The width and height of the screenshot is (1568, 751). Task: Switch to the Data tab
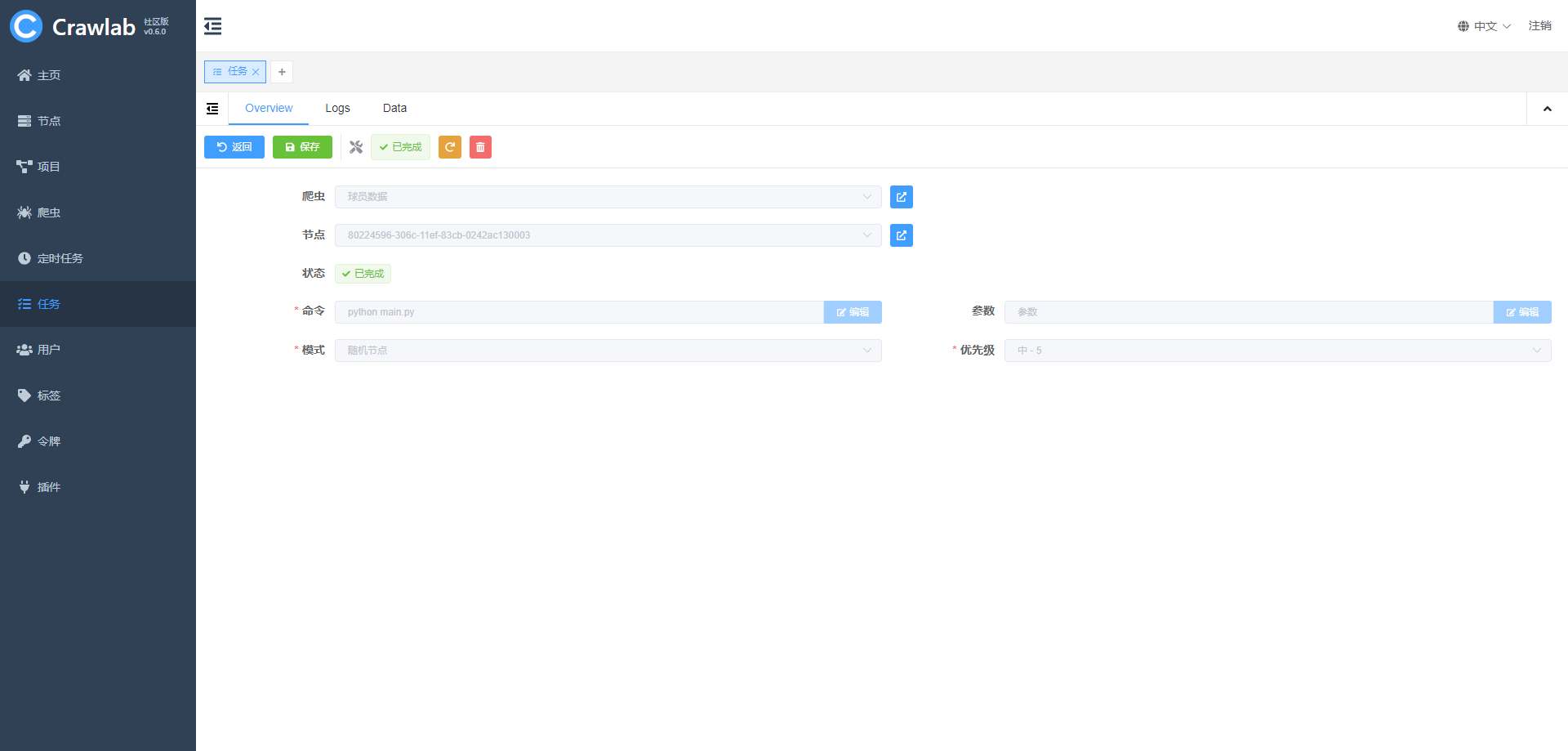[394, 109]
